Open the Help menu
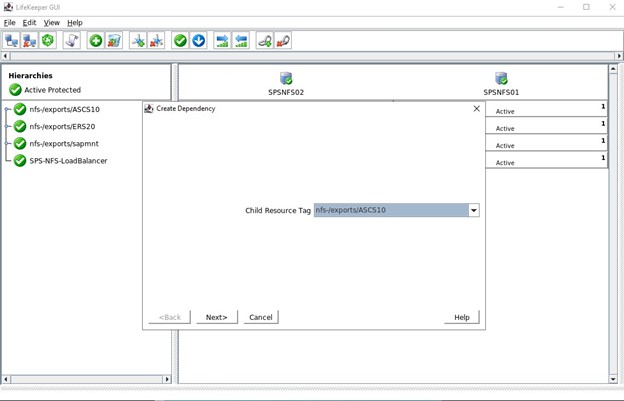624x401 pixels. (x=75, y=23)
